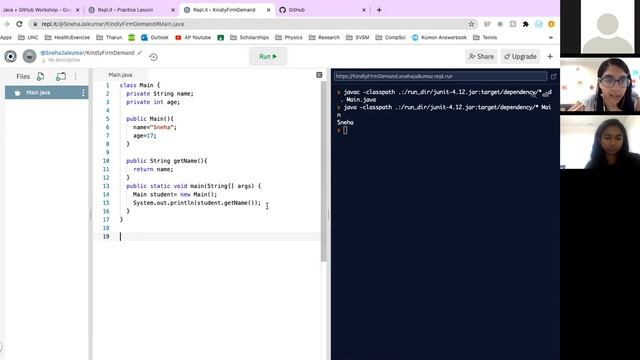
Task: Open the Kumon Answerbook bookmark
Action: point(439,38)
